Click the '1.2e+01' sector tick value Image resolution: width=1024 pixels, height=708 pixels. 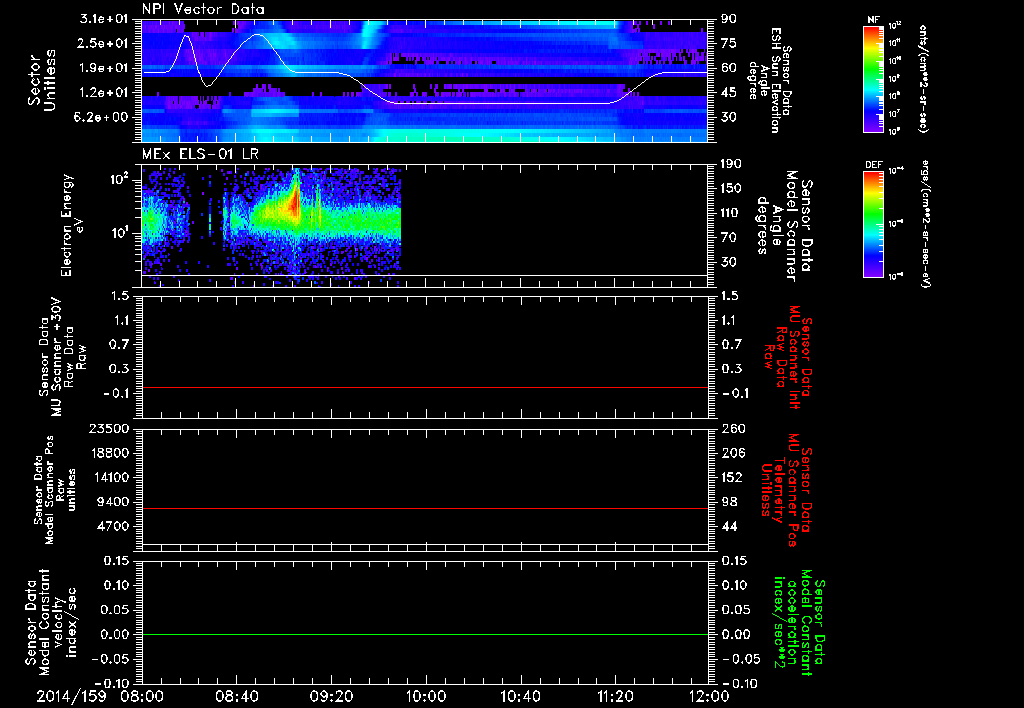[104, 93]
